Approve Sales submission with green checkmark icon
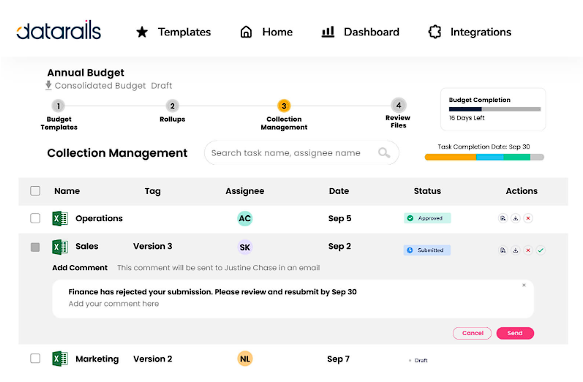The image size is (583, 382). click(x=541, y=250)
